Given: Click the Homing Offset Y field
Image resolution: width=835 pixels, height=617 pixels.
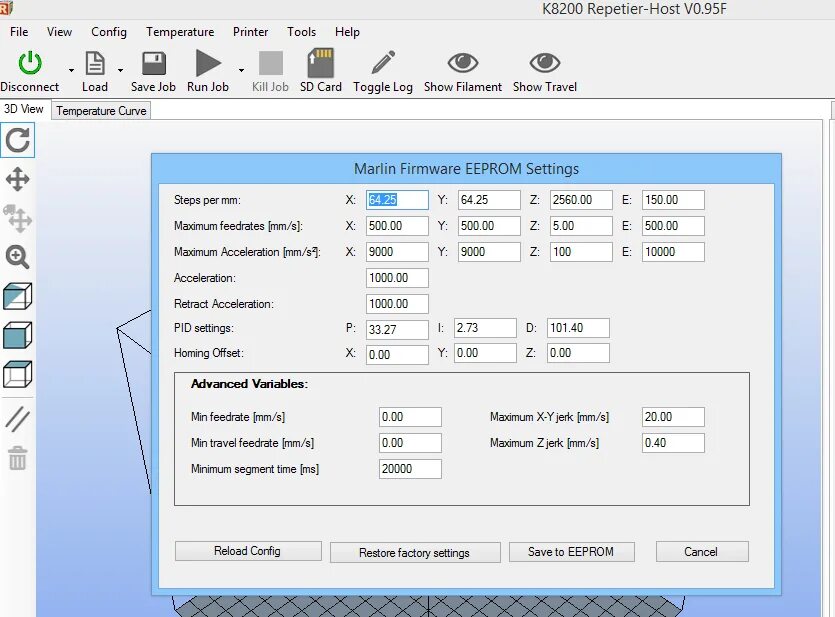Looking at the screenshot, I should 485,353.
